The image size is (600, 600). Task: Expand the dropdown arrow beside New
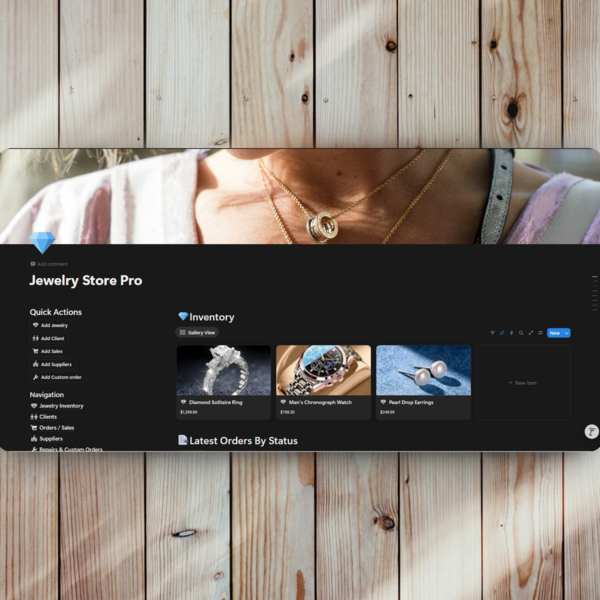tap(567, 333)
